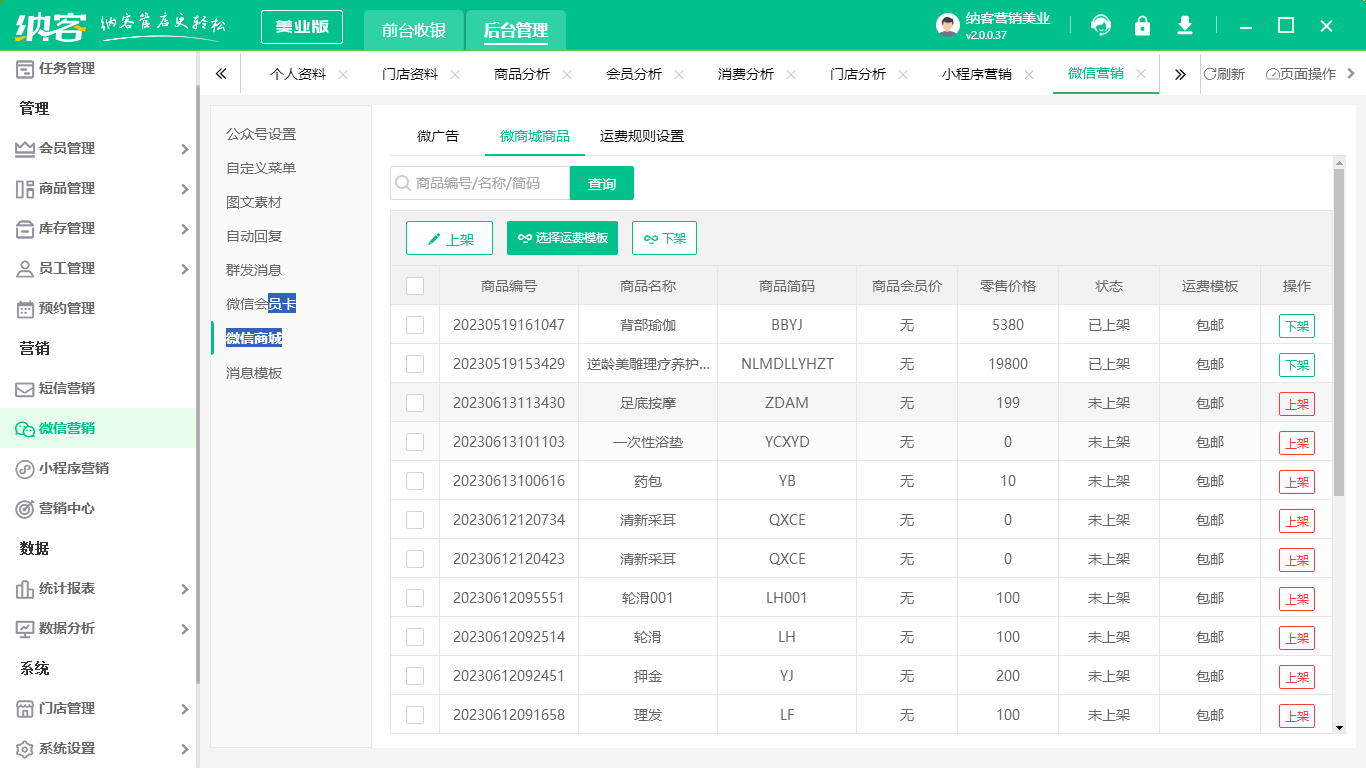Click the customer service headset icon

[1101, 26]
